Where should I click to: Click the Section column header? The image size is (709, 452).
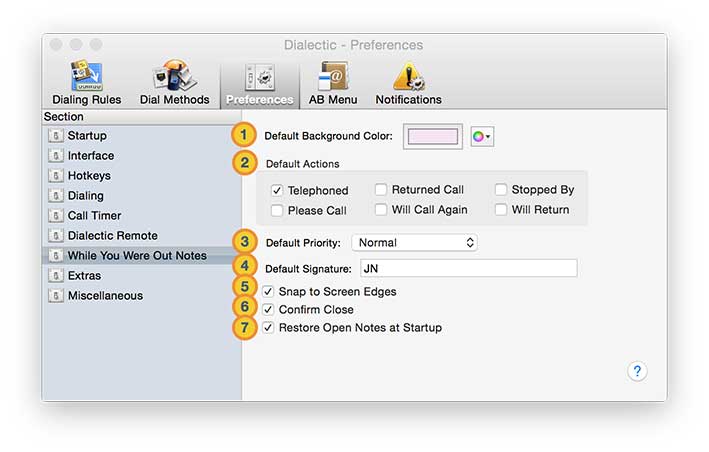click(142, 117)
